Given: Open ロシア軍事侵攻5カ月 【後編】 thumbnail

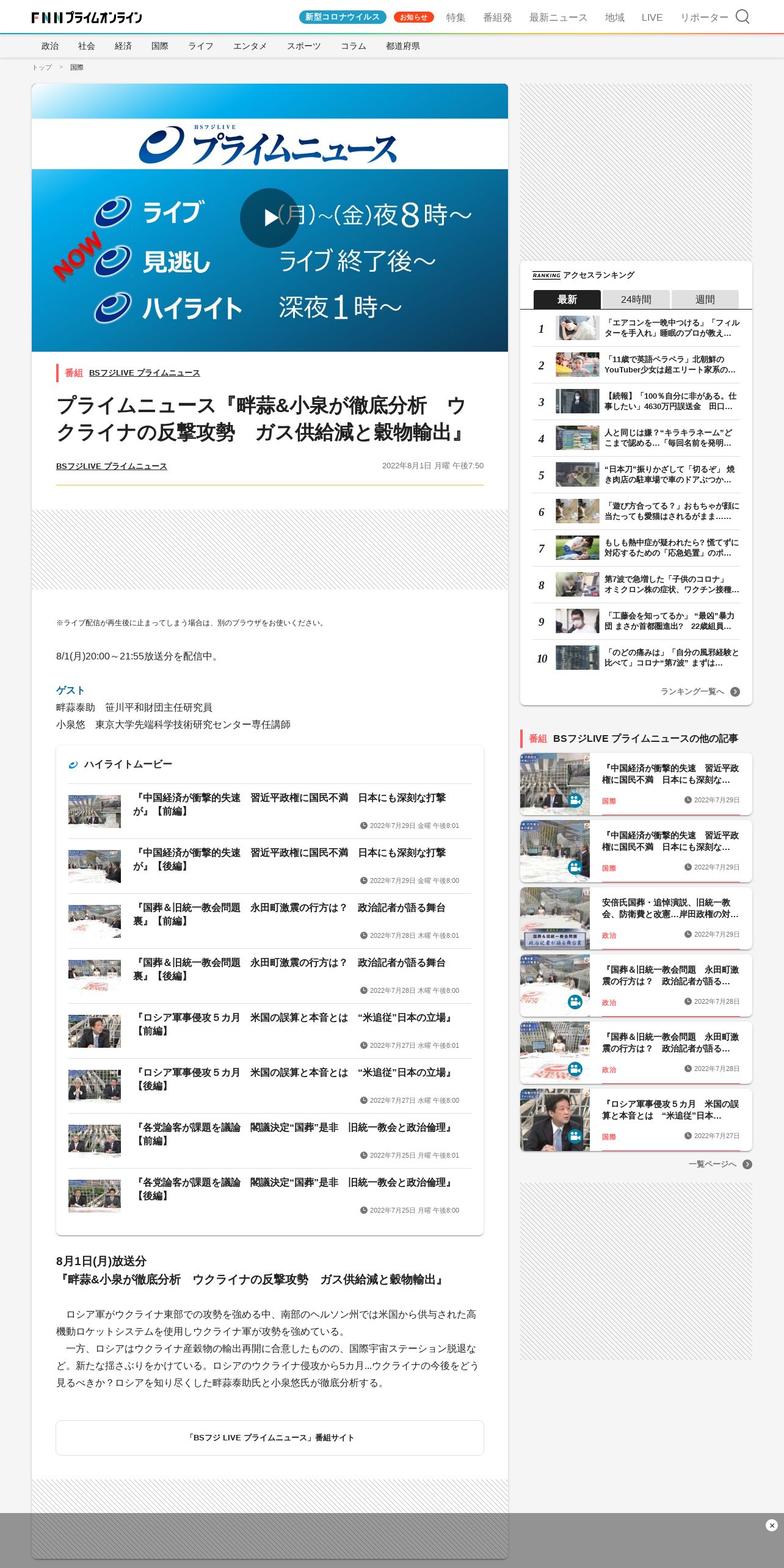Looking at the screenshot, I should pos(95,1086).
